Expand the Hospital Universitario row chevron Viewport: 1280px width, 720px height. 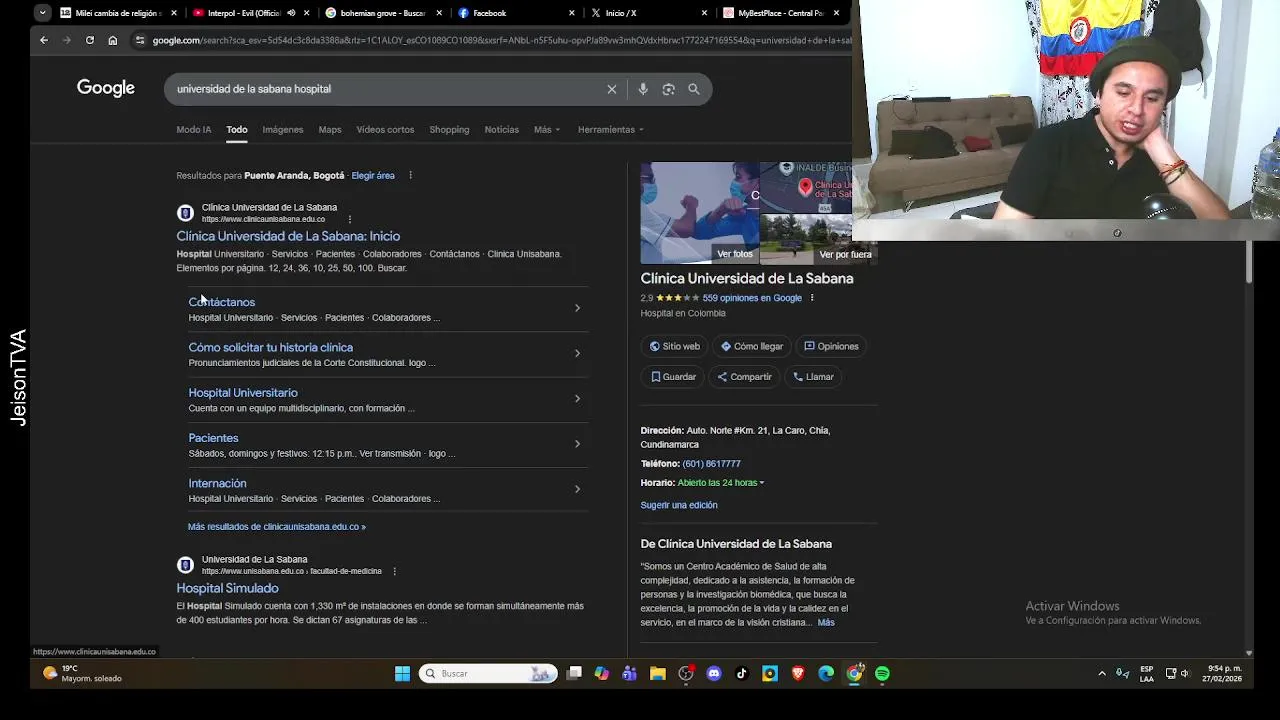[577, 398]
